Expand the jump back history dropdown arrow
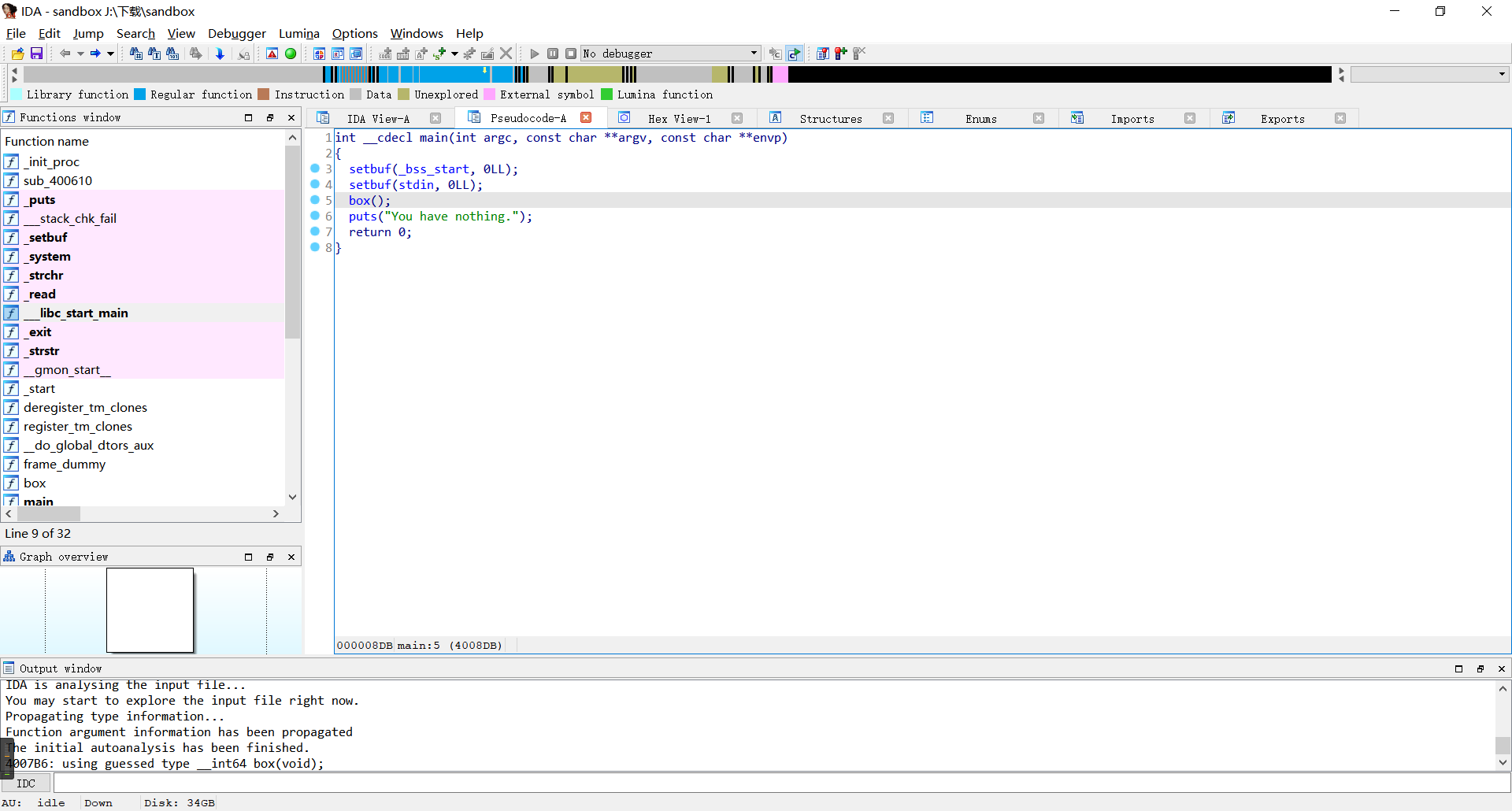1512x811 pixels. (x=80, y=54)
